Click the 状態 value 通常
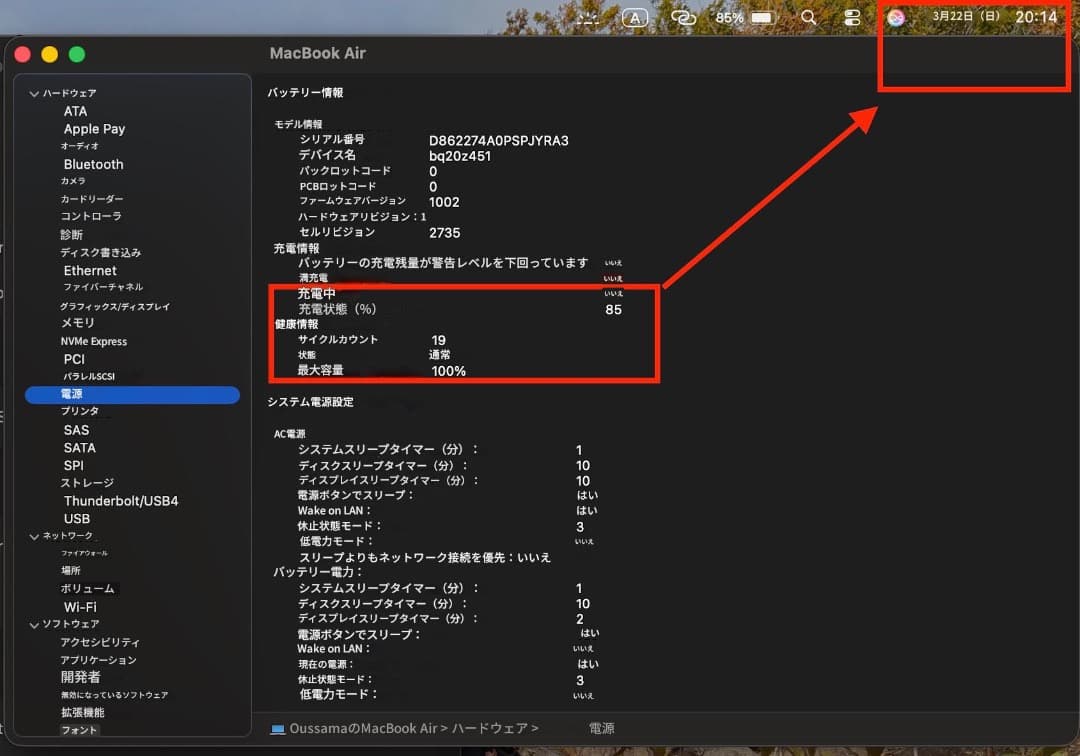 pos(439,355)
